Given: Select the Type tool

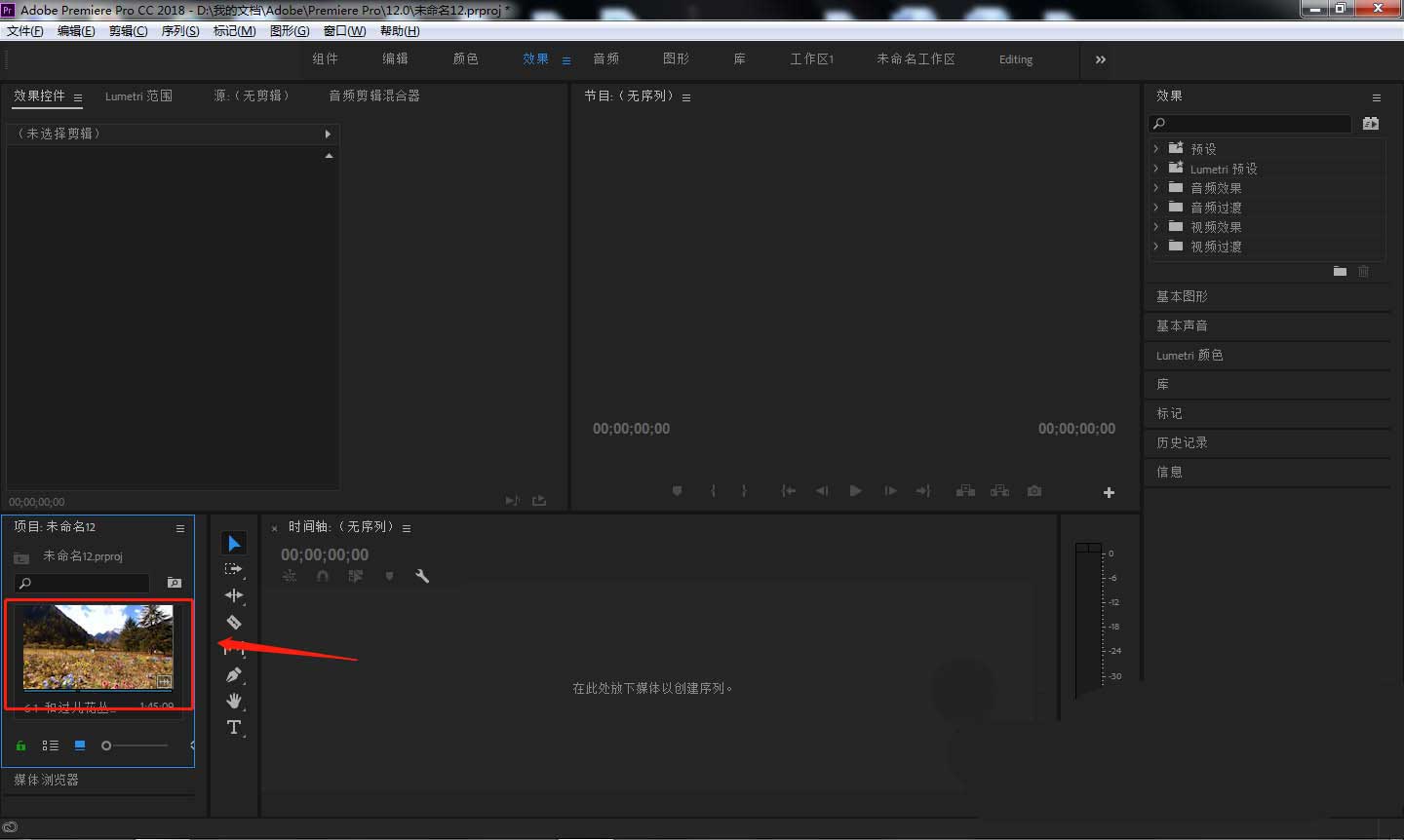Looking at the screenshot, I should click(x=234, y=727).
